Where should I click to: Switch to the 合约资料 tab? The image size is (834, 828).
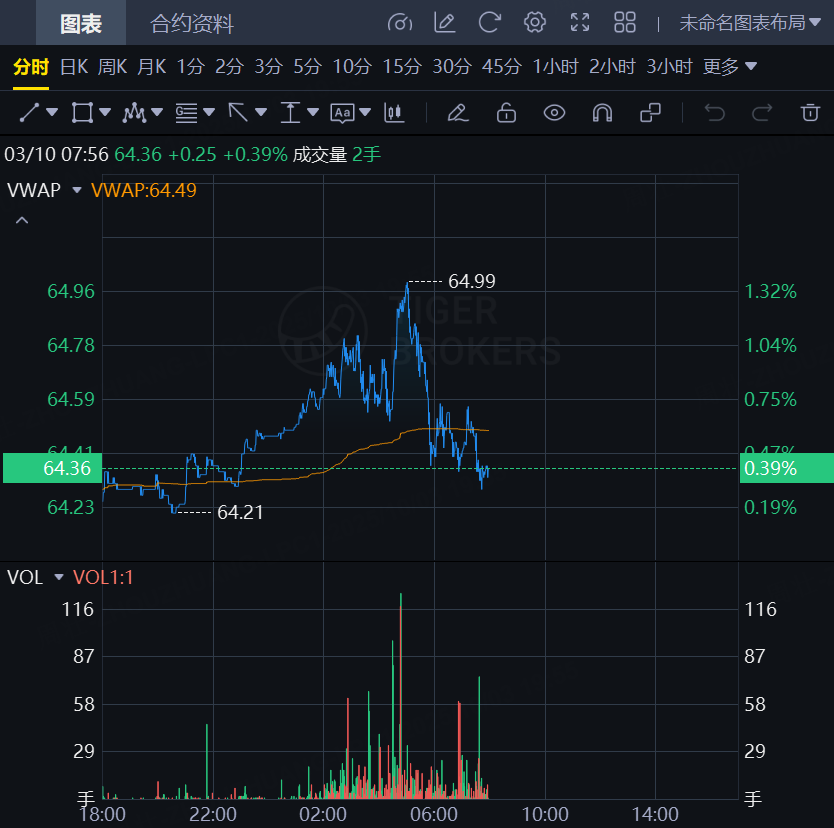pyautogui.click(x=192, y=23)
